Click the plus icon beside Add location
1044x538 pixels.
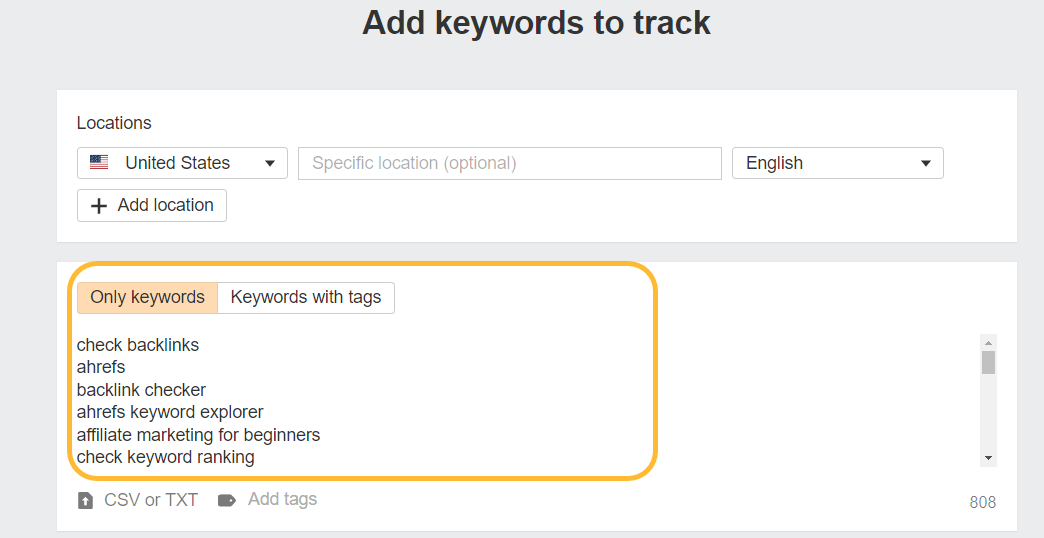pos(99,206)
